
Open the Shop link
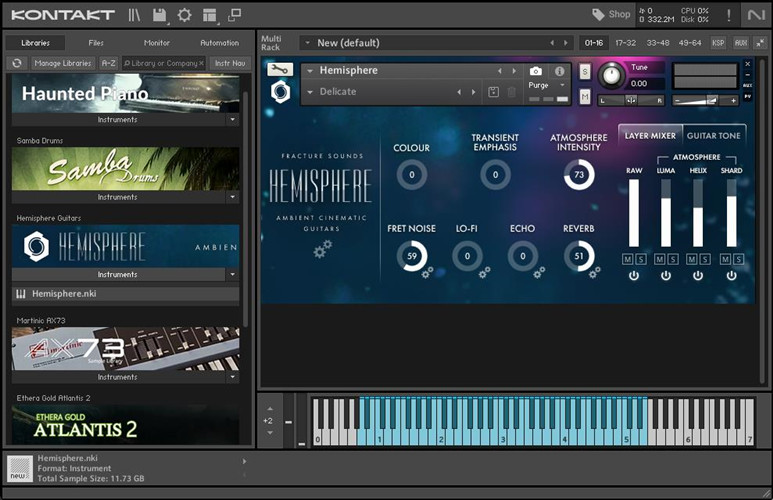click(611, 14)
